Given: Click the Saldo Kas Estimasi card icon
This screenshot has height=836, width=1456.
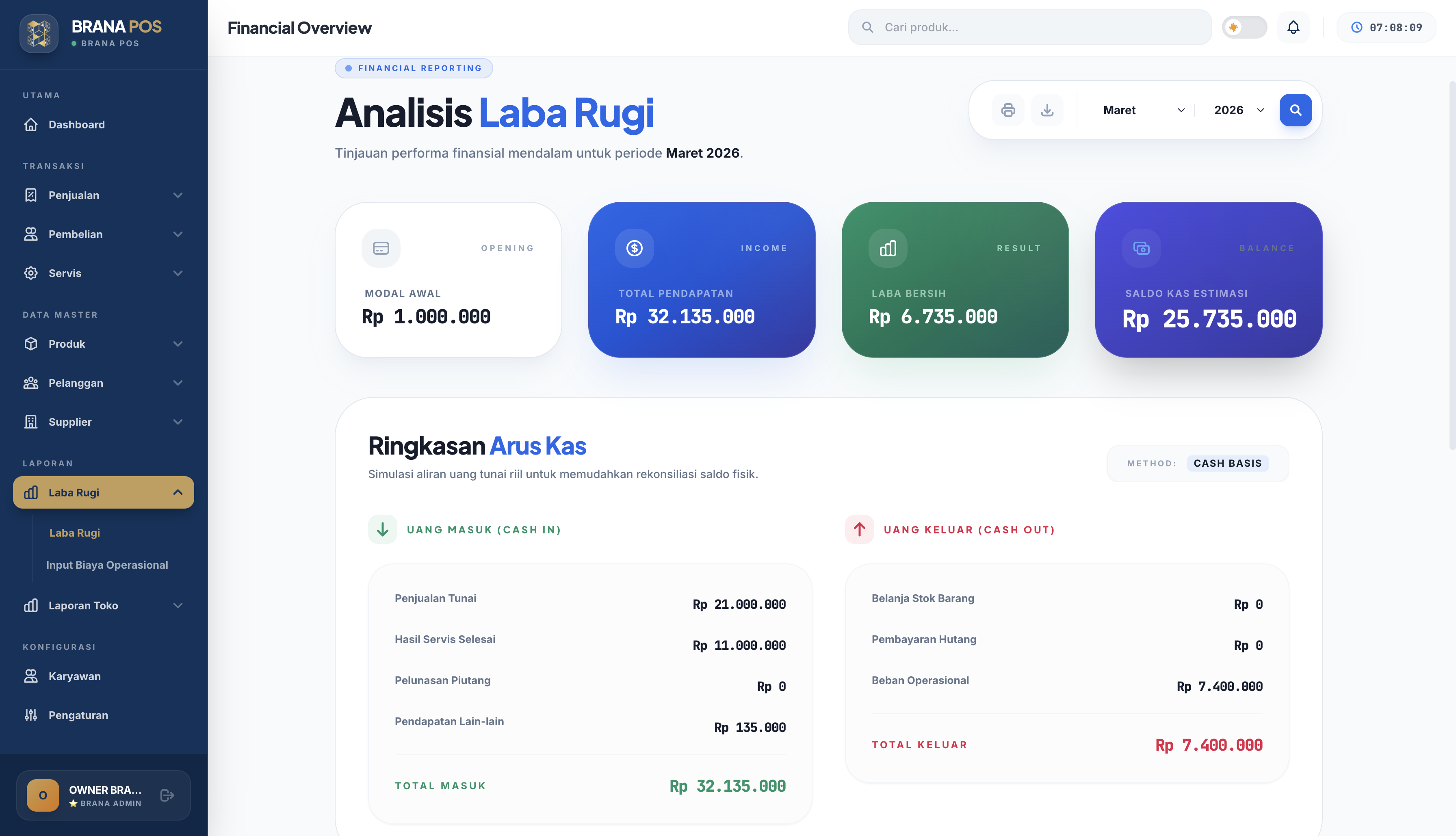Looking at the screenshot, I should pyautogui.click(x=1142, y=248).
